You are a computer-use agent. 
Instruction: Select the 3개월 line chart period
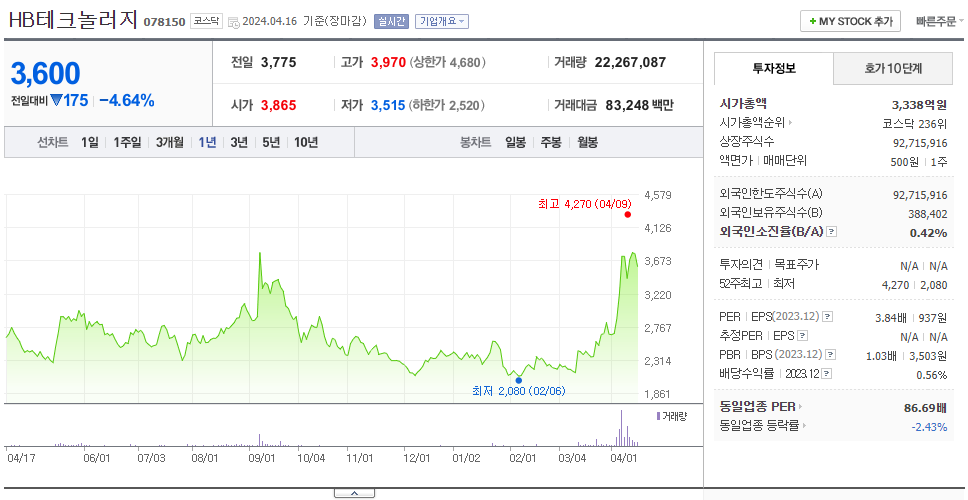(170, 143)
